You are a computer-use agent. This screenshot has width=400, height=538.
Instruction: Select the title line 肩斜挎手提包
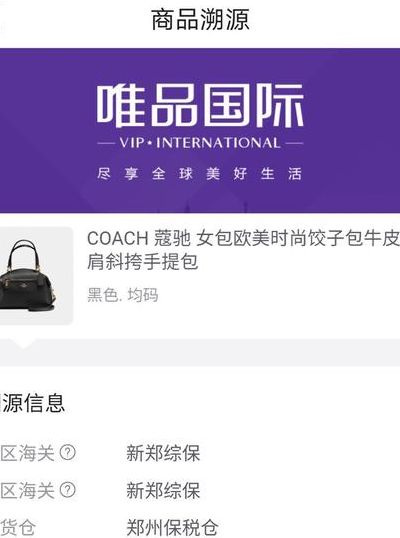point(142,262)
